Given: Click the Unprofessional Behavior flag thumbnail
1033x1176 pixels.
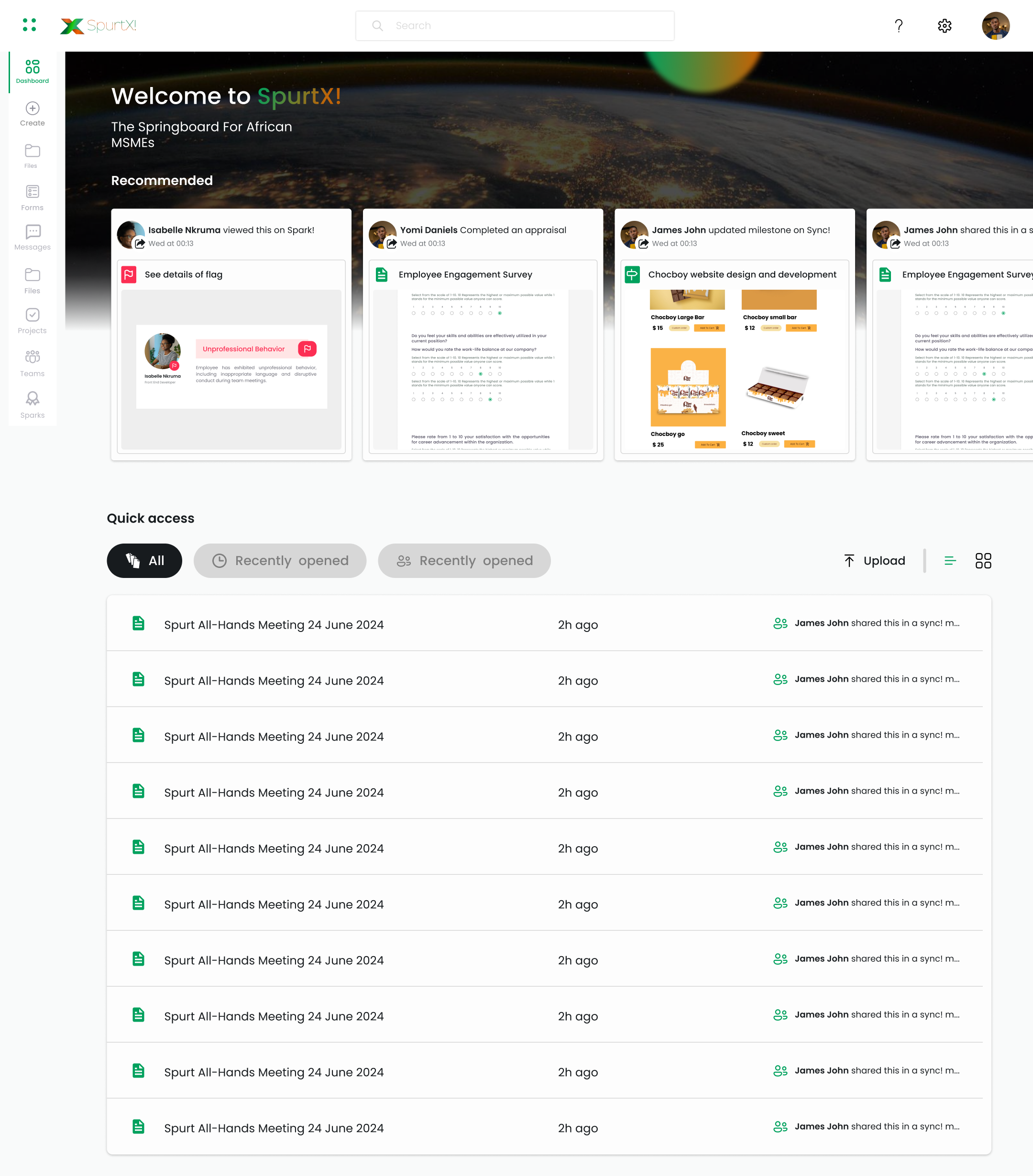Looking at the screenshot, I should [231, 367].
